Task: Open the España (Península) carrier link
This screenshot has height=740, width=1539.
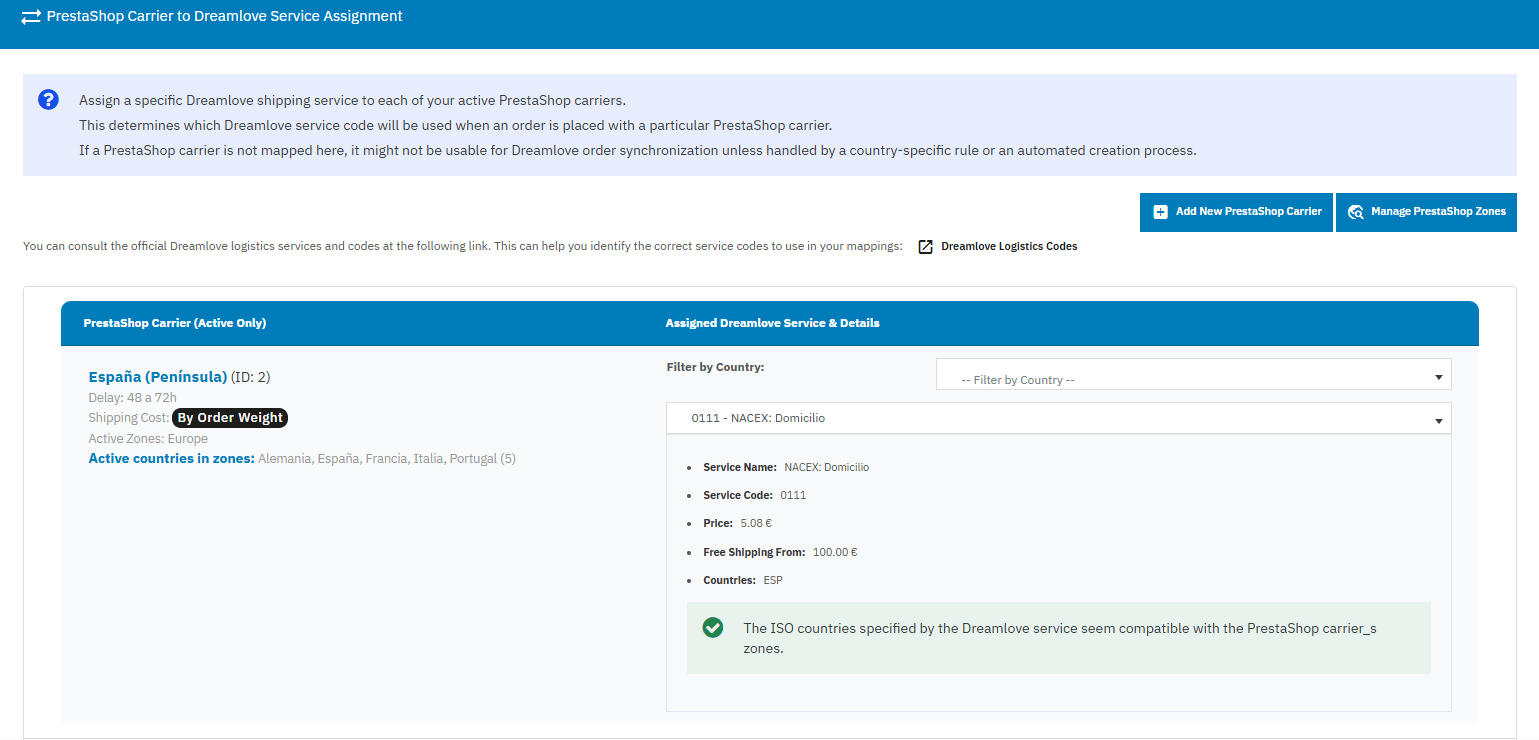Action: (x=158, y=377)
